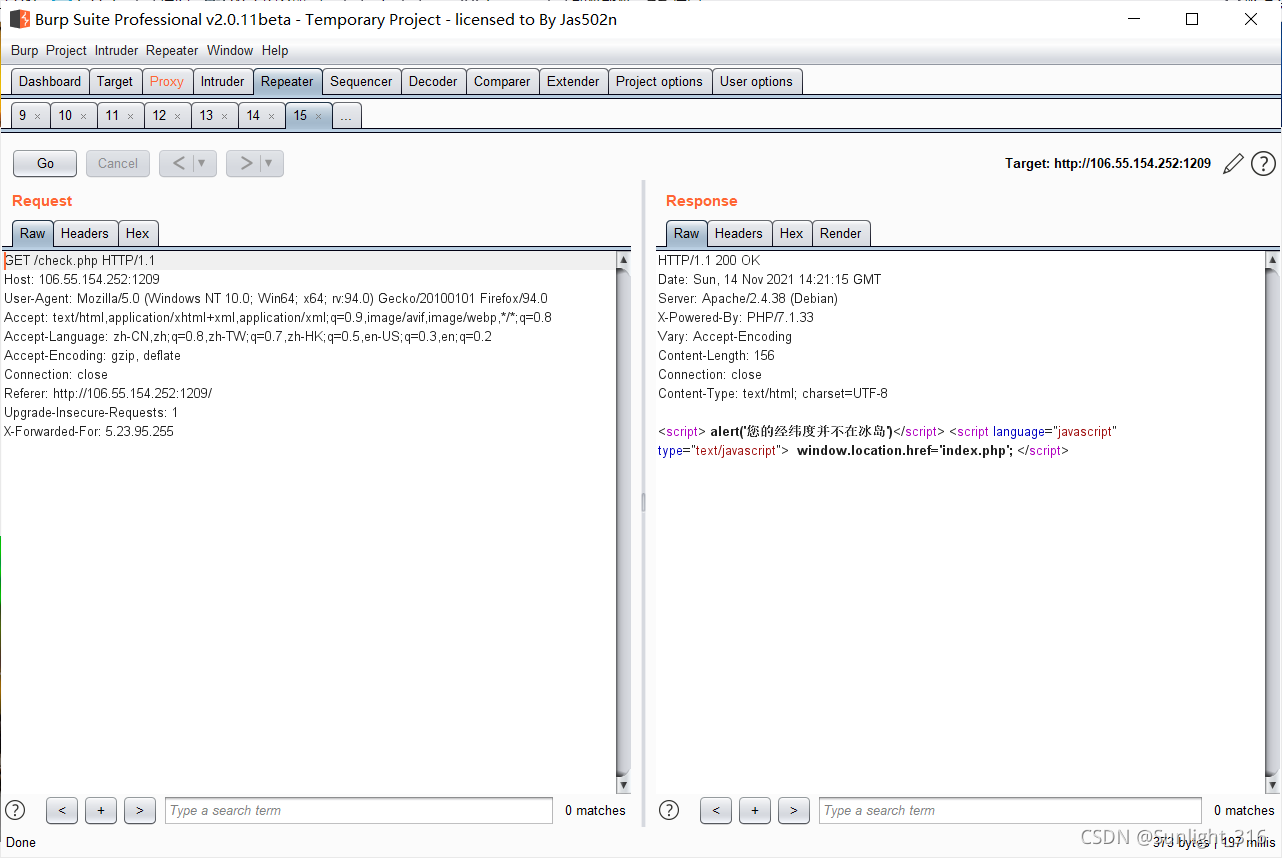Close Repeater tab 9
This screenshot has width=1282, height=858.
point(37,116)
